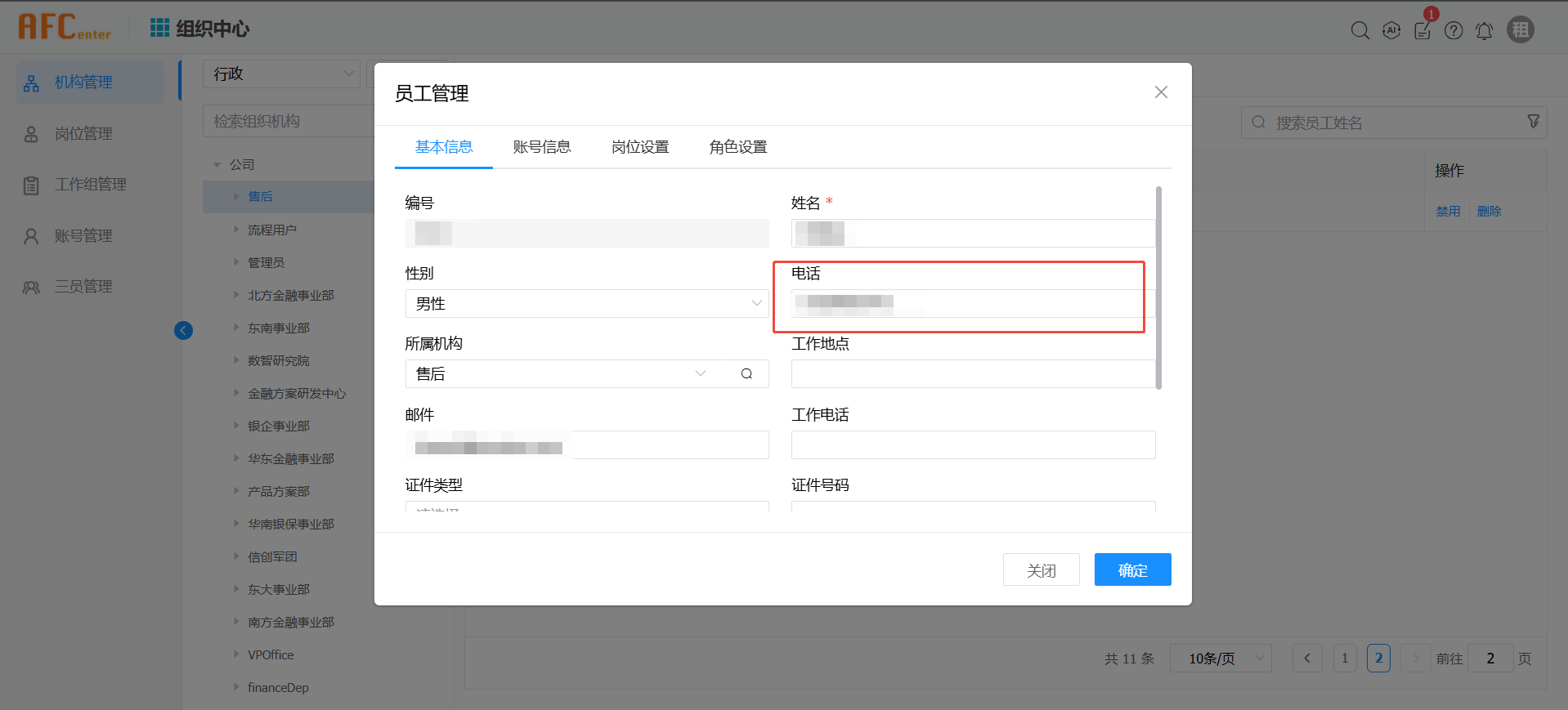This screenshot has width=1568, height=710.
Task: Click the 确定 button
Action: pos(1132,569)
